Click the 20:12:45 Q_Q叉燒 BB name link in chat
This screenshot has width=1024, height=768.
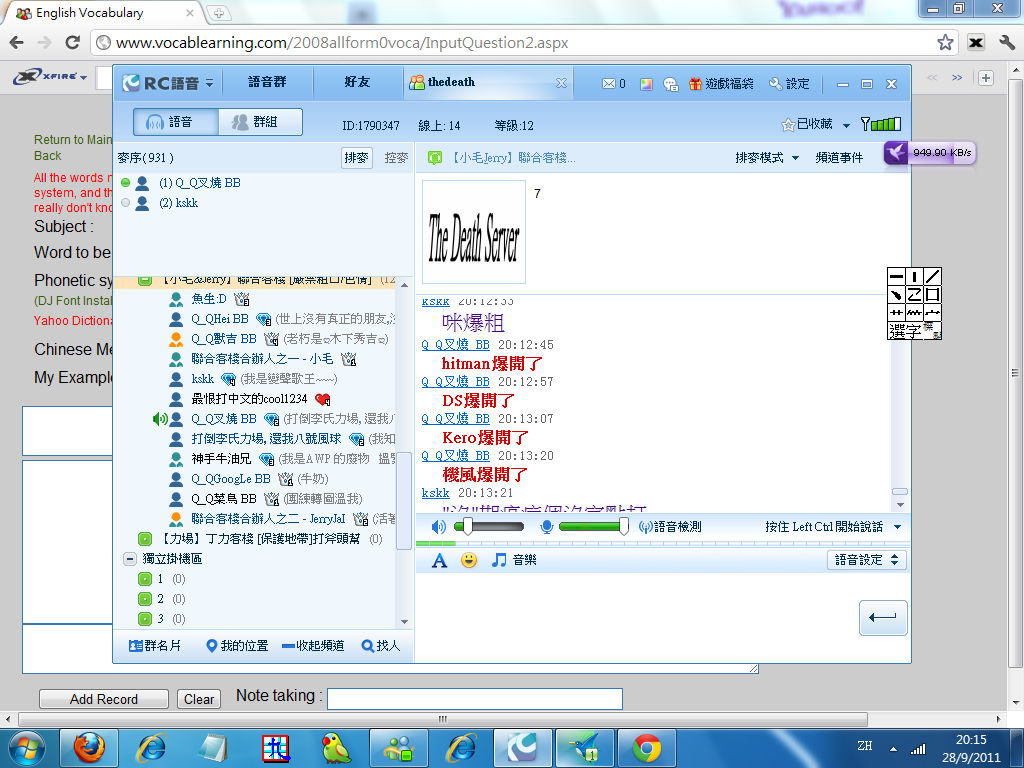[455, 345]
